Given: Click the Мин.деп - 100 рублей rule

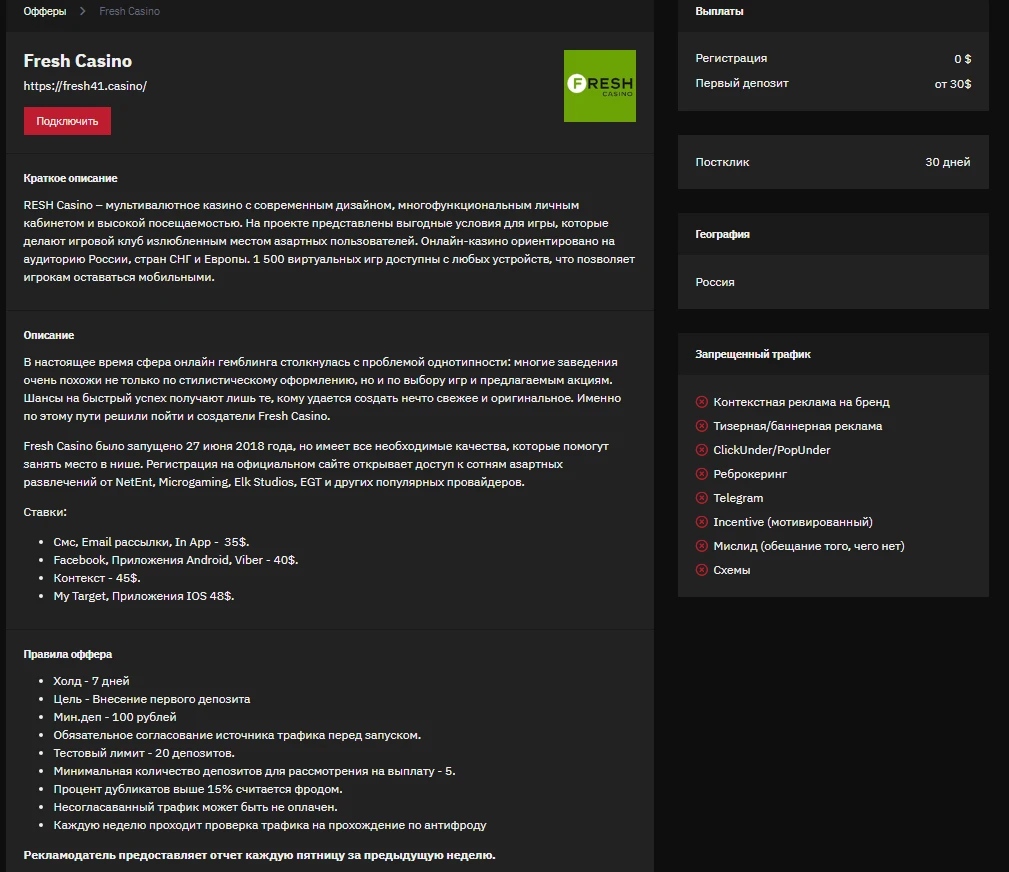Looking at the screenshot, I should (115, 717).
